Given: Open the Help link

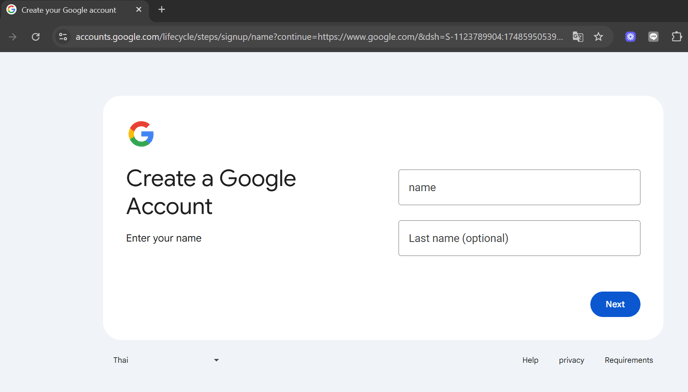Looking at the screenshot, I should coord(530,360).
